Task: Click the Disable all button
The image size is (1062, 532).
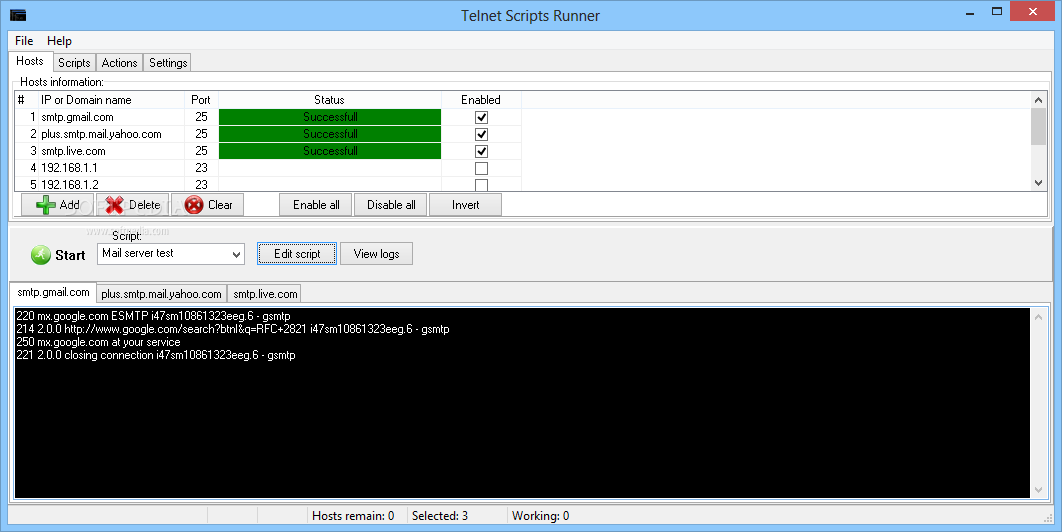Action: coord(391,205)
